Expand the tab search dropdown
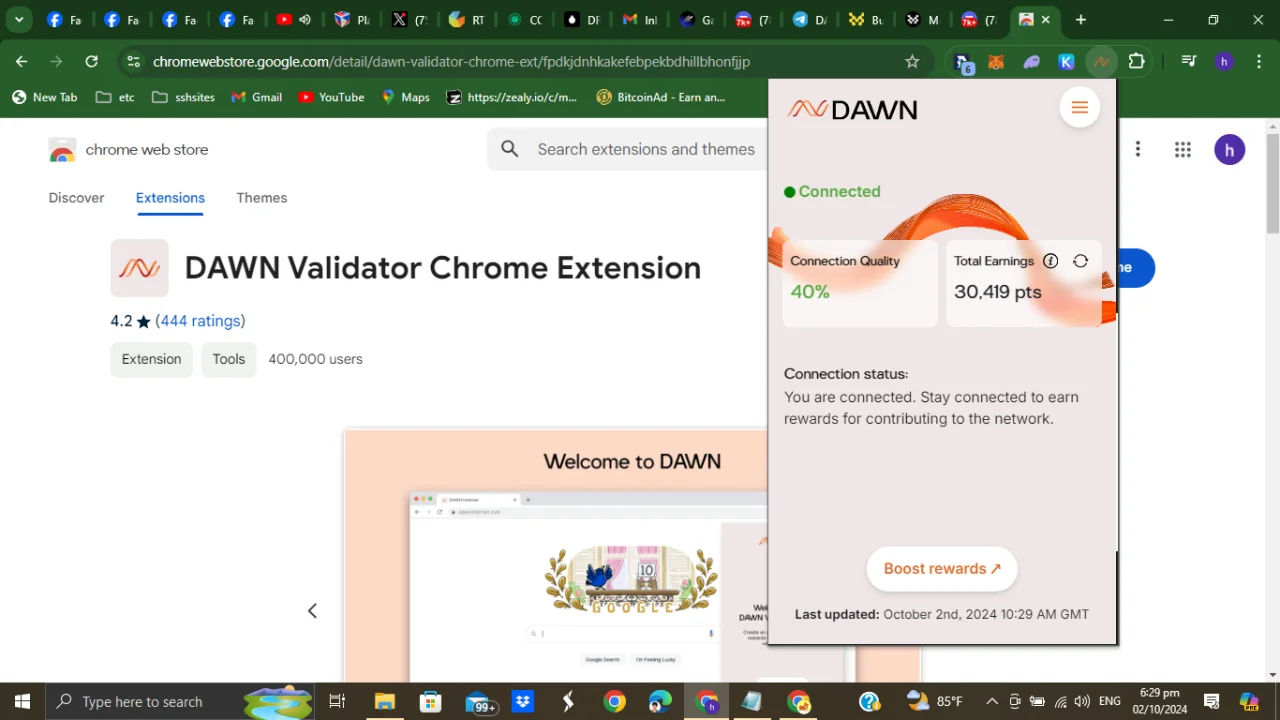This screenshot has width=1280, height=720. 18,20
